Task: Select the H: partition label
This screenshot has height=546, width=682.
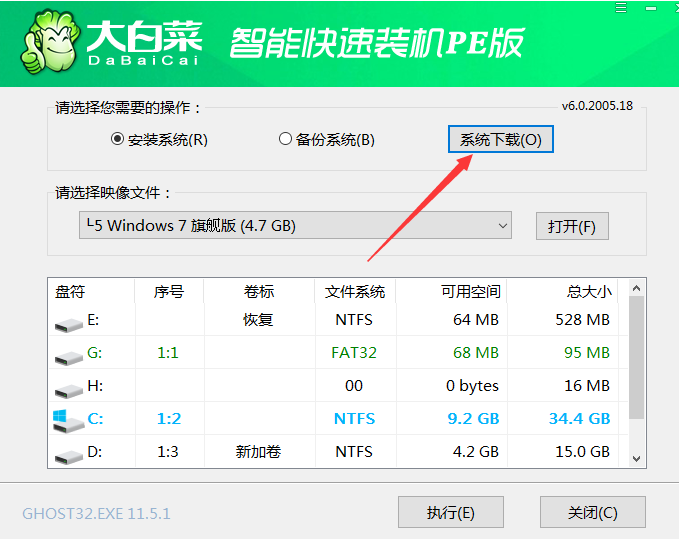Action: coord(95,386)
